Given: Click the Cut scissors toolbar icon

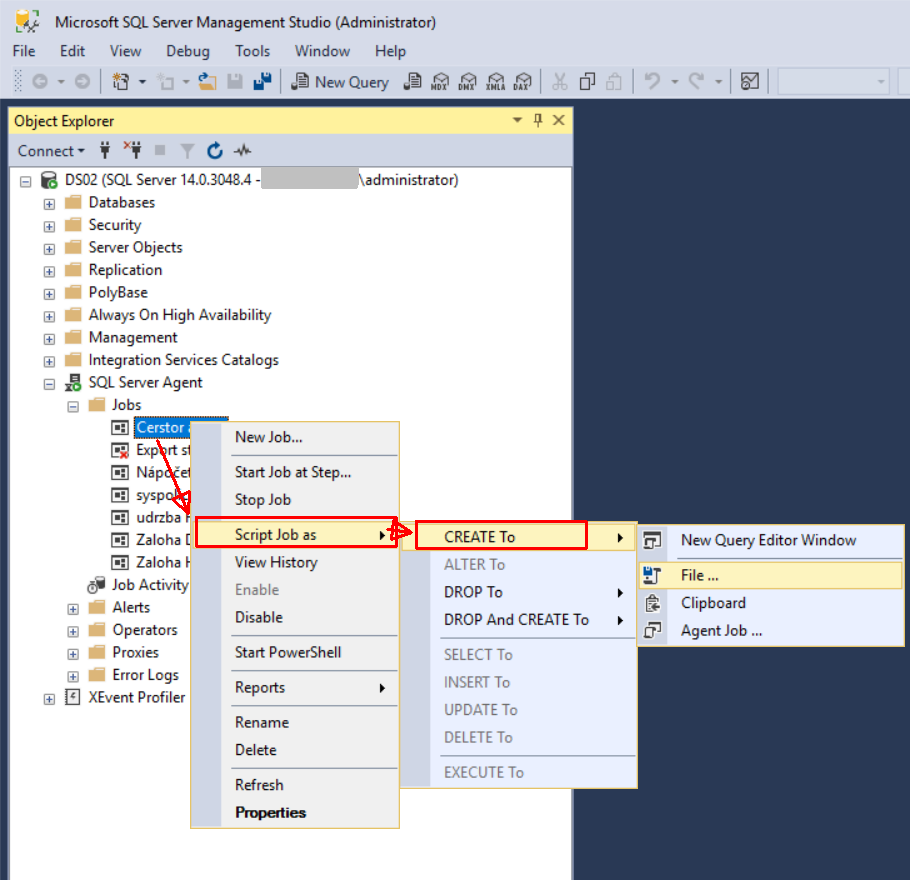Looking at the screenshot, I should 559,82.
